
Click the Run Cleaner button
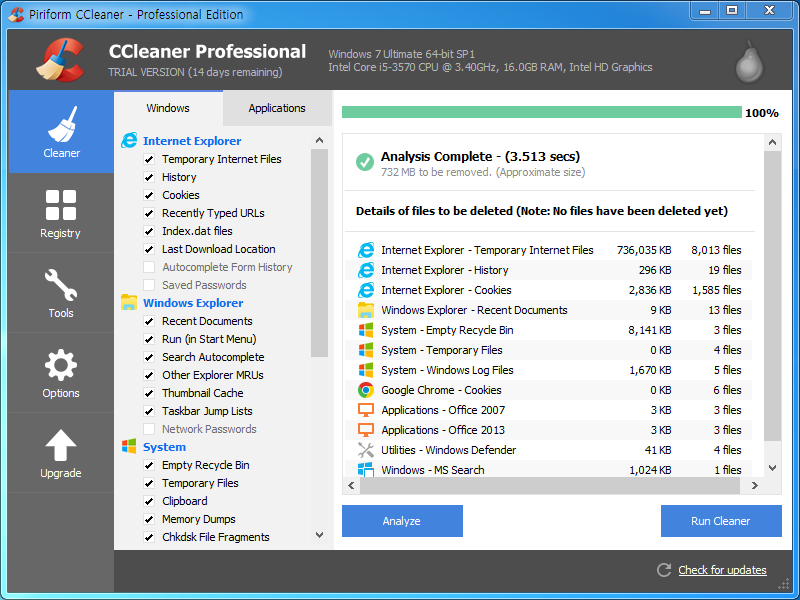tap(721, 521)
